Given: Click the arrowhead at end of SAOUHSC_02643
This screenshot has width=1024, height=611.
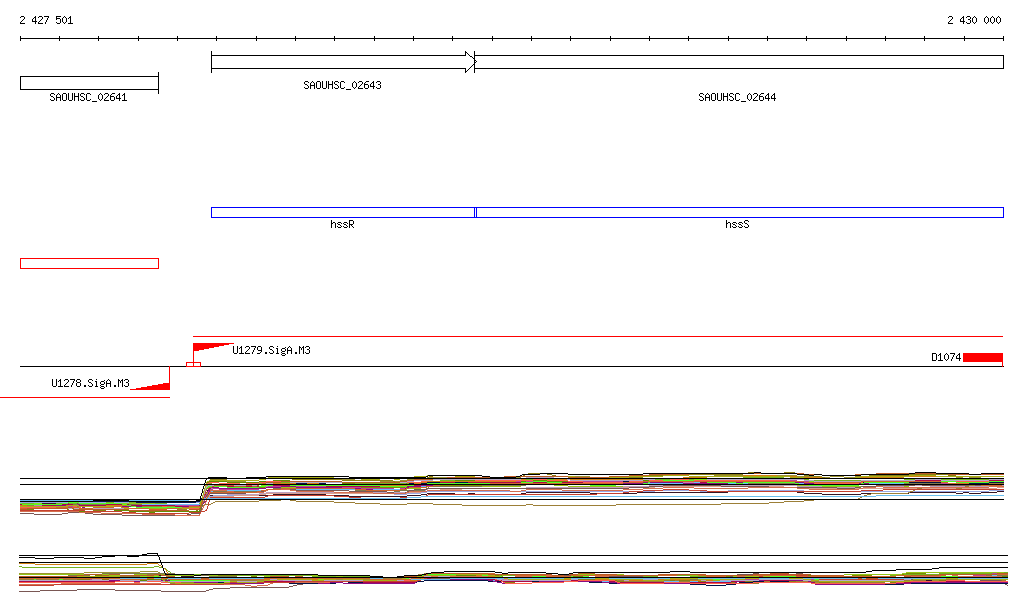Looking at the screenshot, I should pyautogui.click(x=470, y=62).
